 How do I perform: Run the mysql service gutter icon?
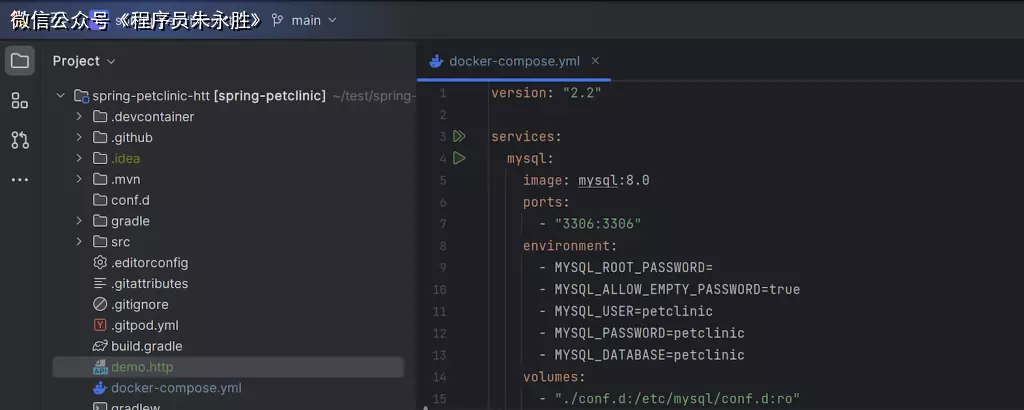(x=459, y=158)
